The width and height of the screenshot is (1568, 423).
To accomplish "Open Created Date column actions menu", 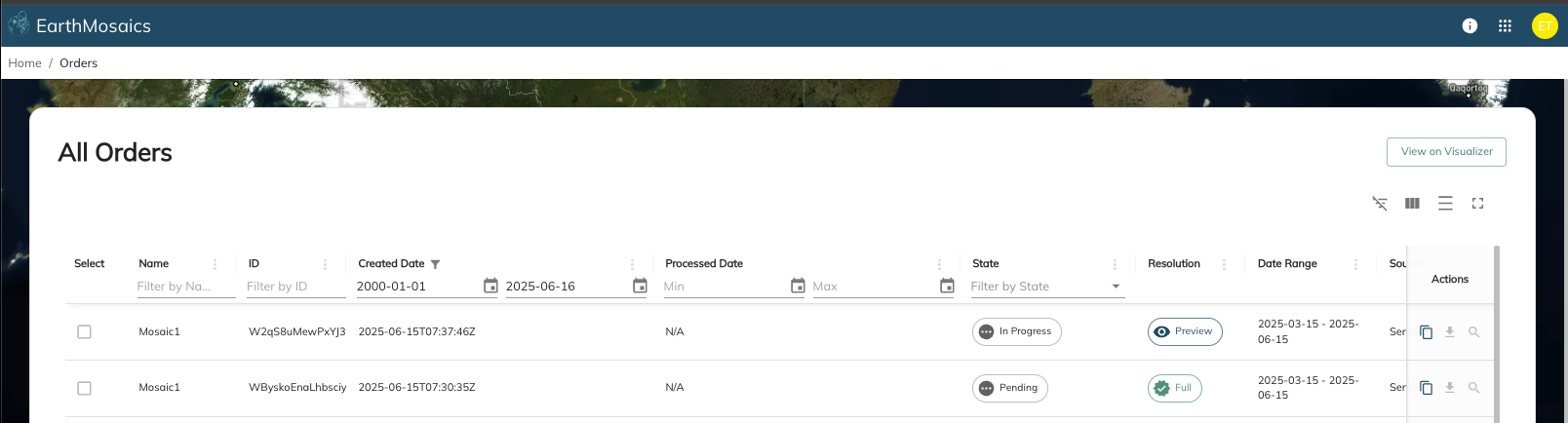I will [632, 264].
